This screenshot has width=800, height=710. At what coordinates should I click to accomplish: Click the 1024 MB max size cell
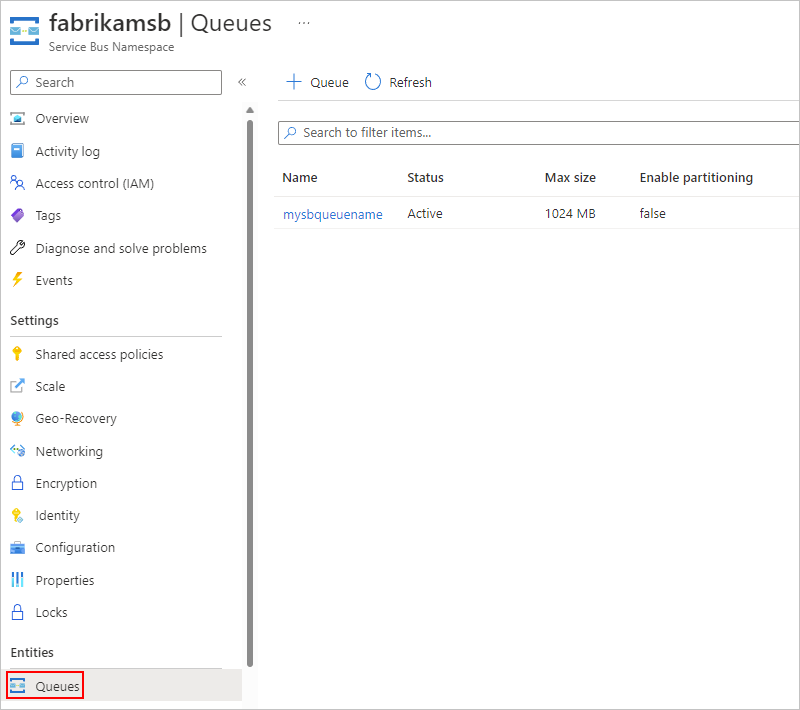[x=570, y=214]
